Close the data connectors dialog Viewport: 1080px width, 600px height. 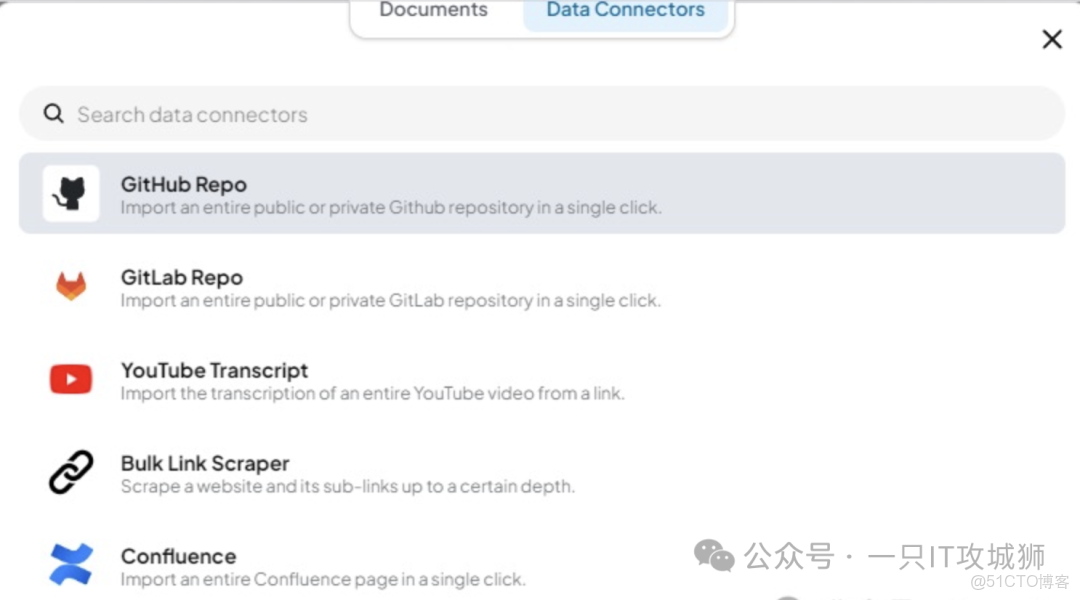coord(1052,39)
